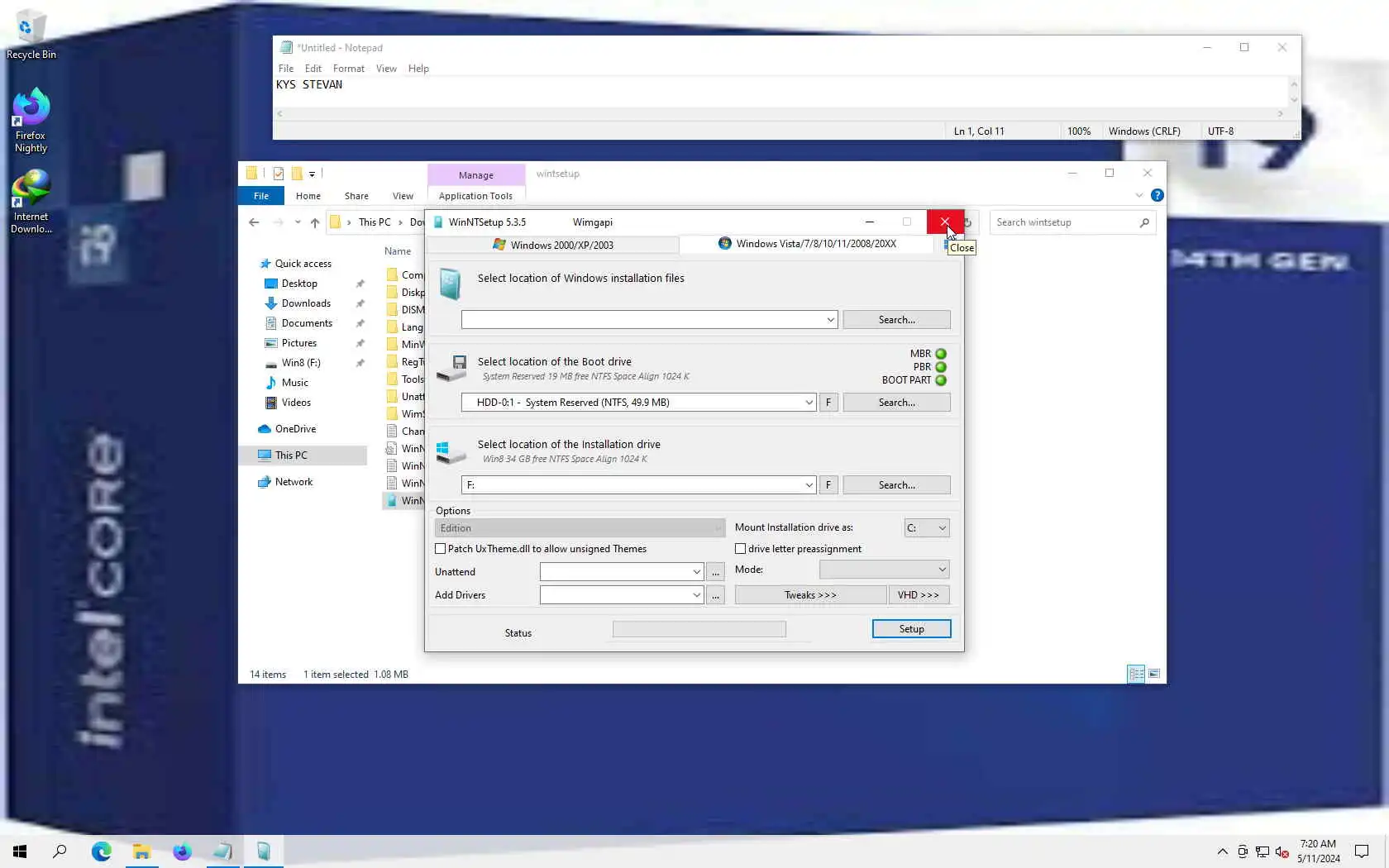
Task: Open the Boot drive selection dropdown
Action: [809, 403]
